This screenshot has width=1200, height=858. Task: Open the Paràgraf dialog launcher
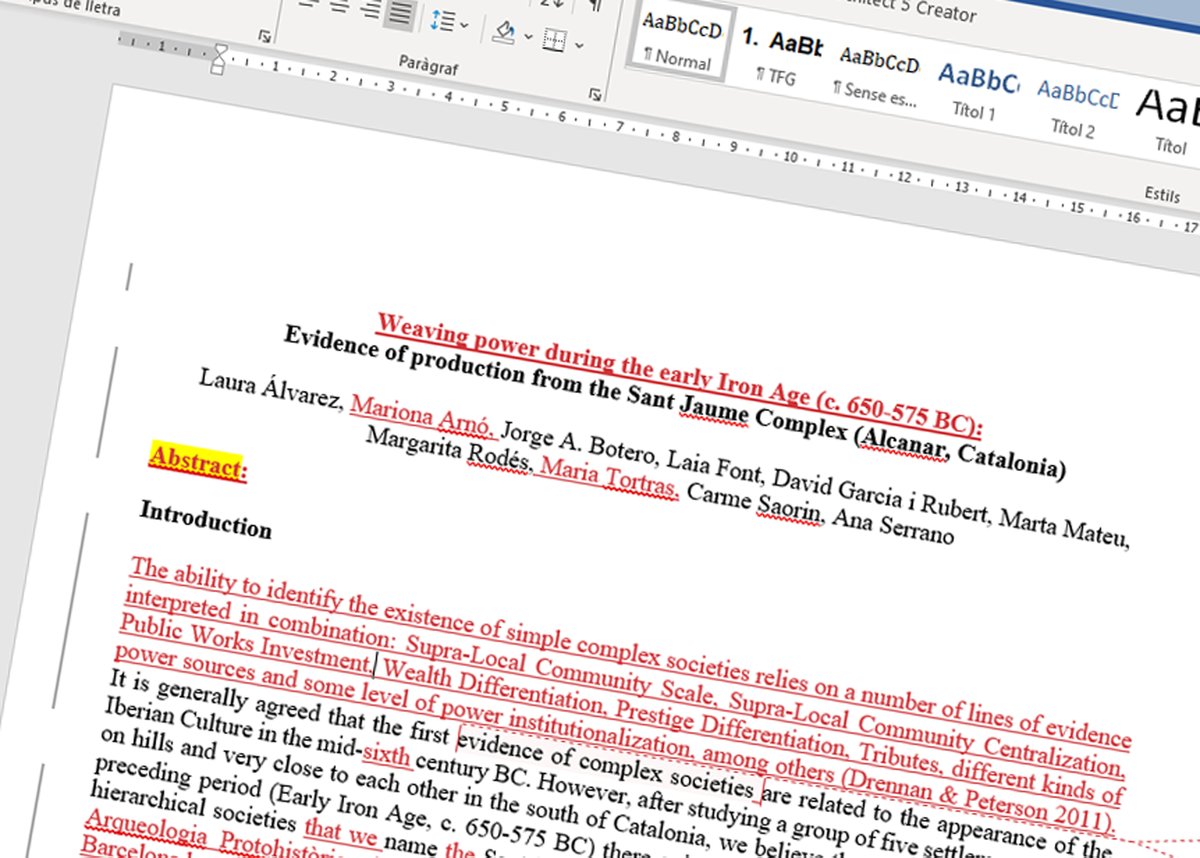pos(595,95)
